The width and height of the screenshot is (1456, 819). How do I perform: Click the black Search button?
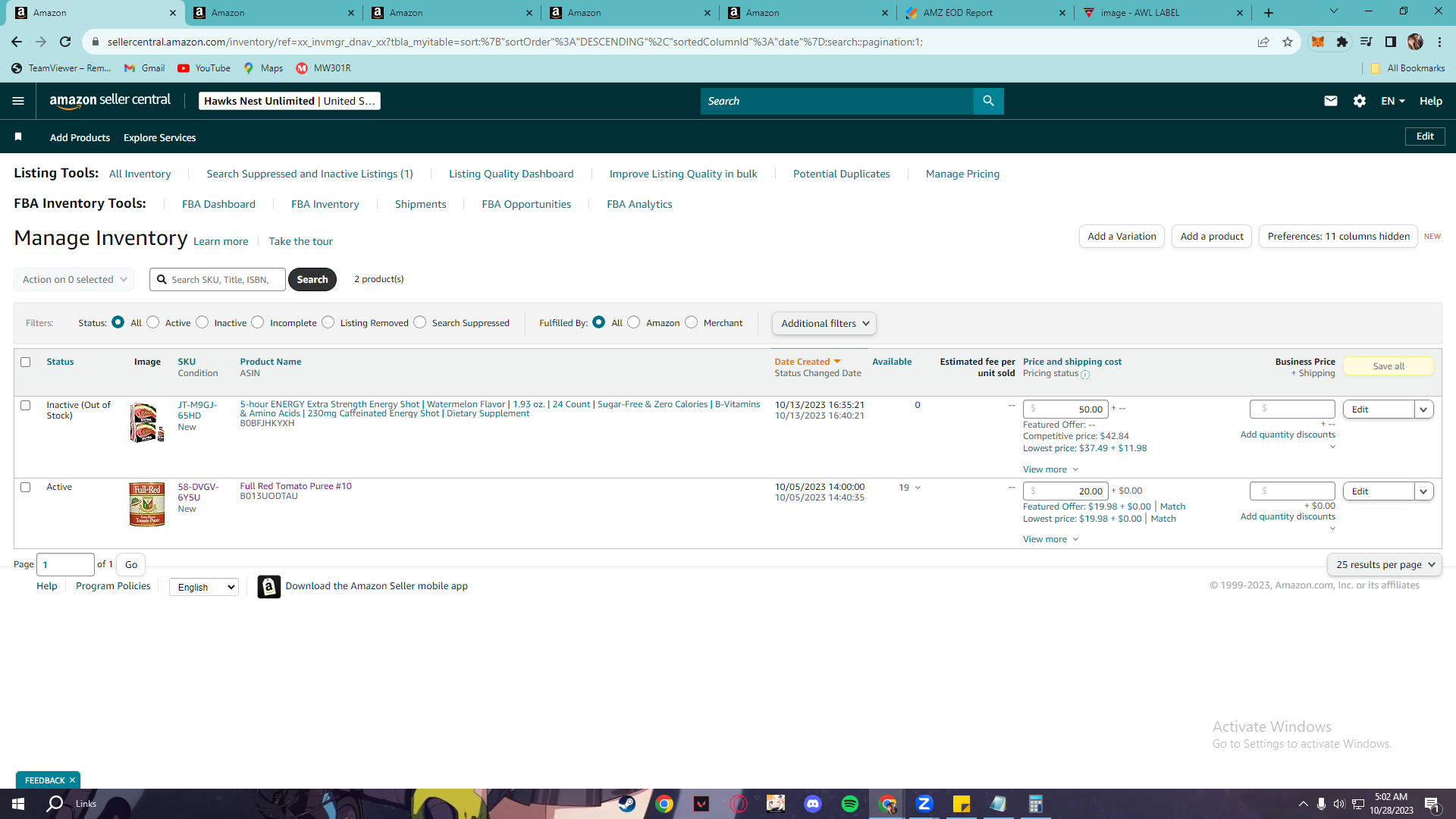[312, 280]
